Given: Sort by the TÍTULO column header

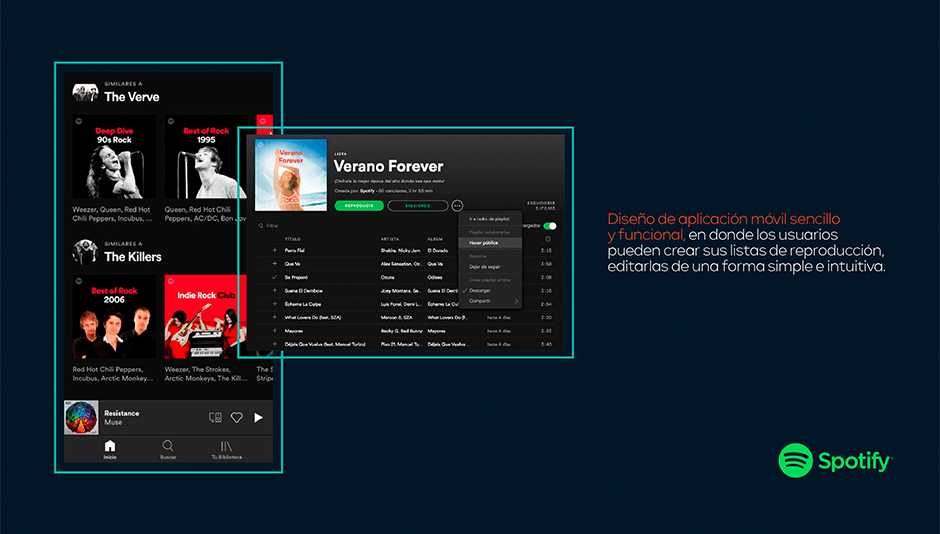Looking at the screenshot, I should [293, 239].
